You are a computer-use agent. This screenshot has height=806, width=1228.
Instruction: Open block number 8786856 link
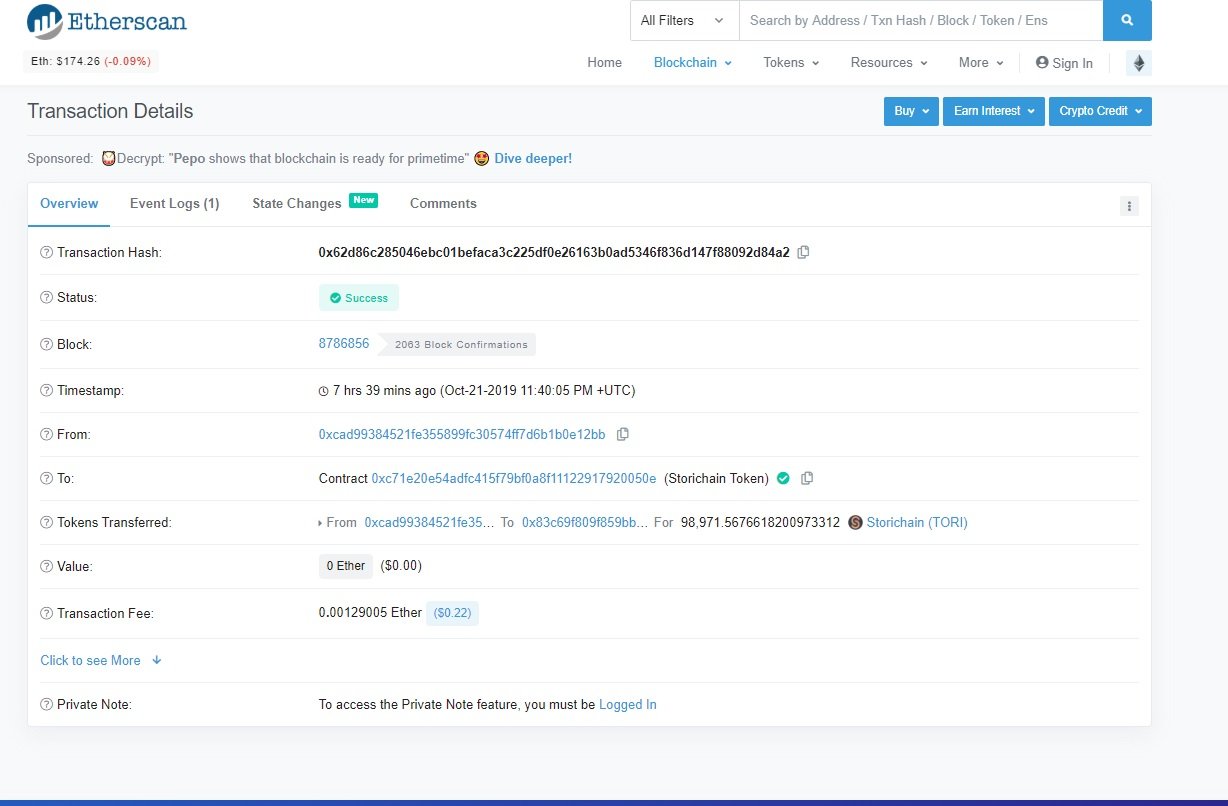click(343, 343)
